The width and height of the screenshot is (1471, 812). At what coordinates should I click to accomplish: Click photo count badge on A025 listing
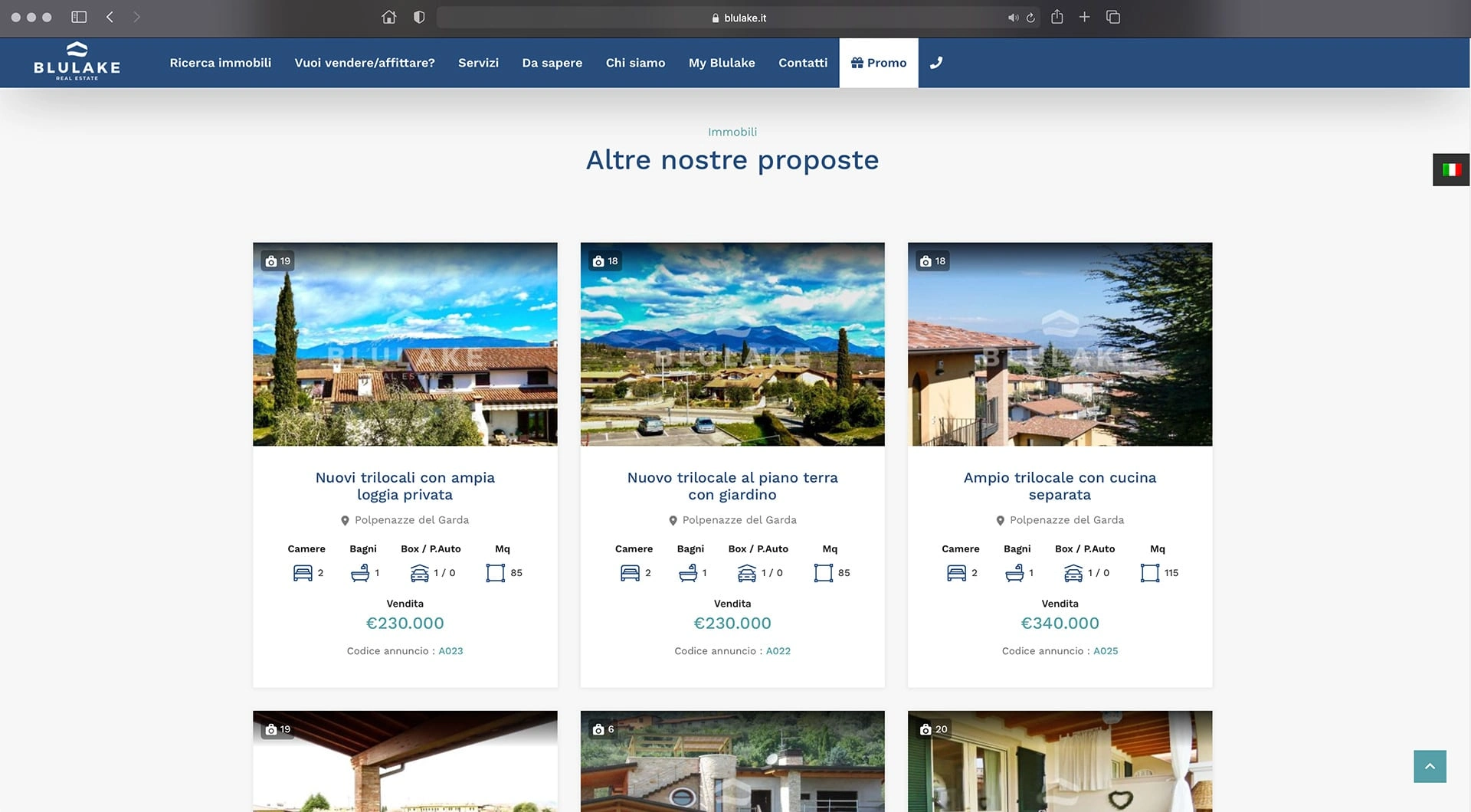click(932, 261)
